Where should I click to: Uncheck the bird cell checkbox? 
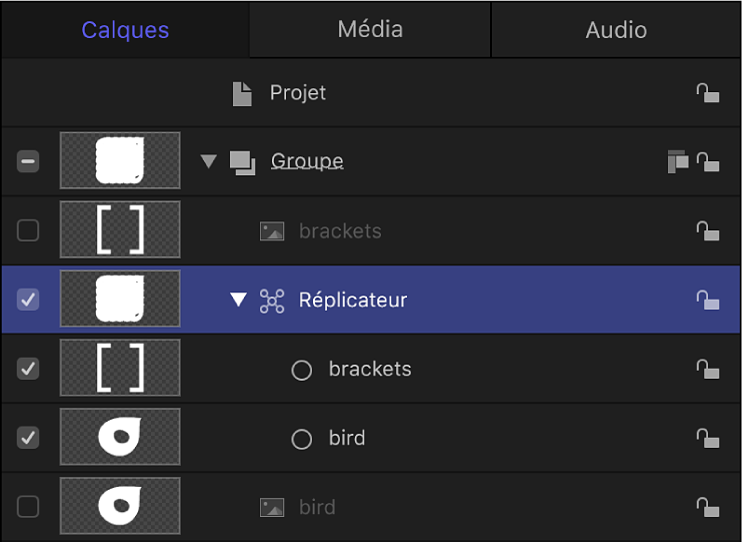[x=28, y=438]
